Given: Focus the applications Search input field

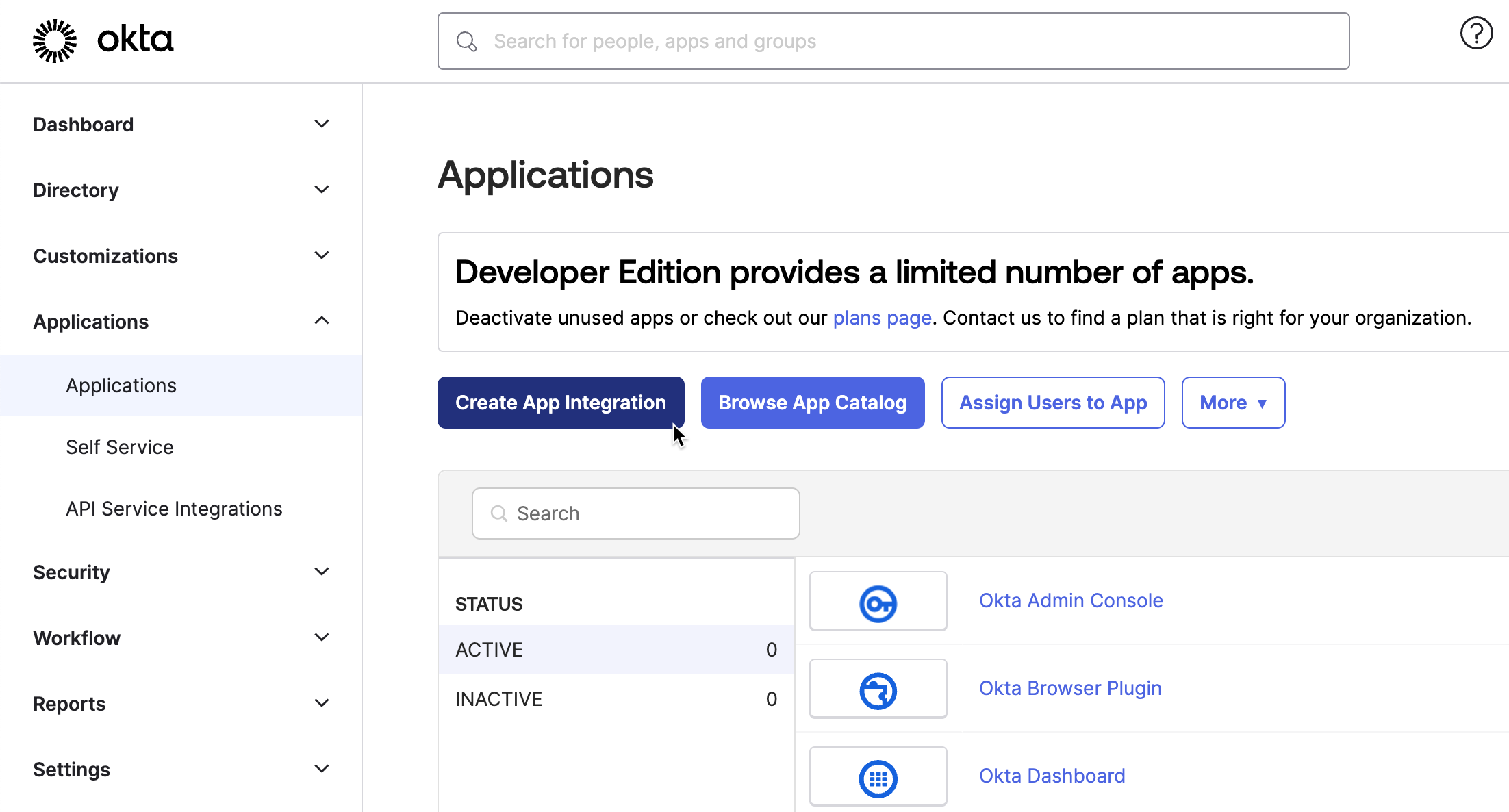Looking at the screenshot, I should pyautogui.click(x=636, y=513).
